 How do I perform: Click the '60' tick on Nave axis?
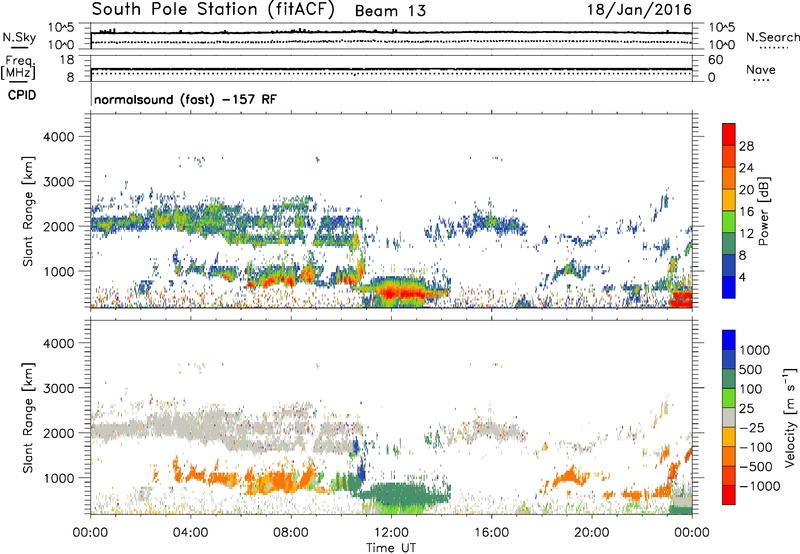click(x=715, y=60)
